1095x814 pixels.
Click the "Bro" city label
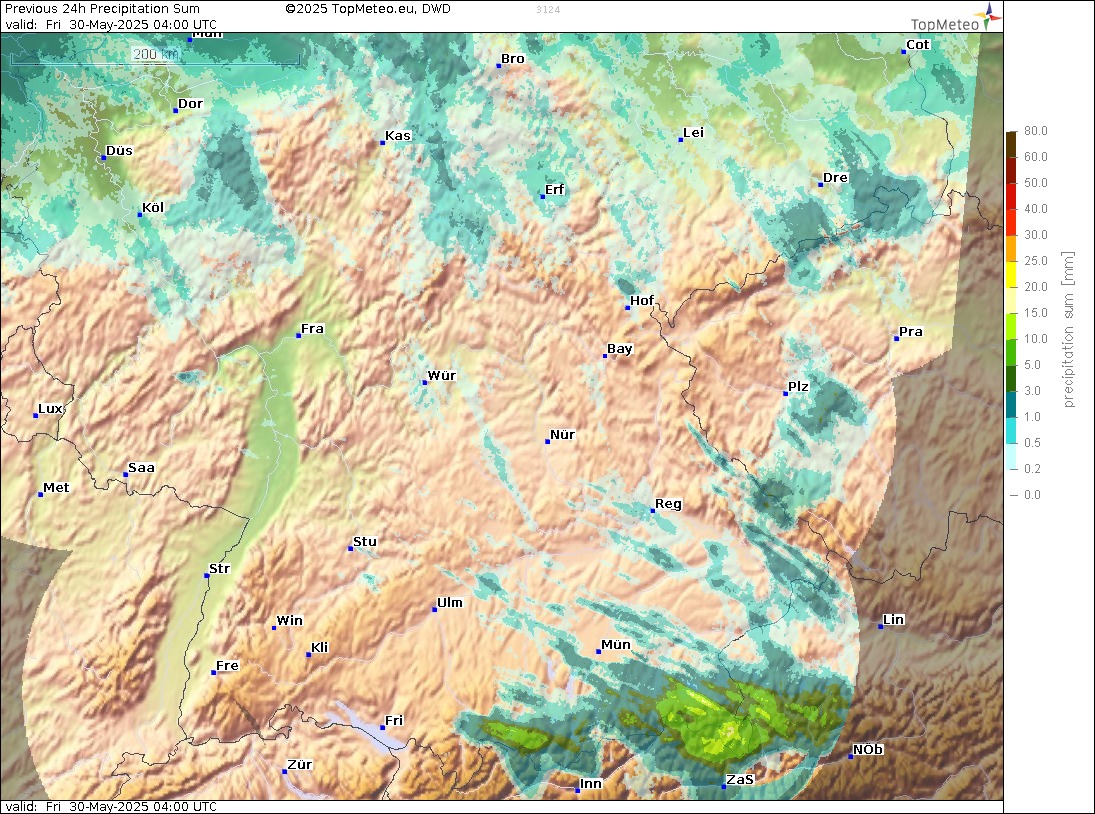(513, 59)
